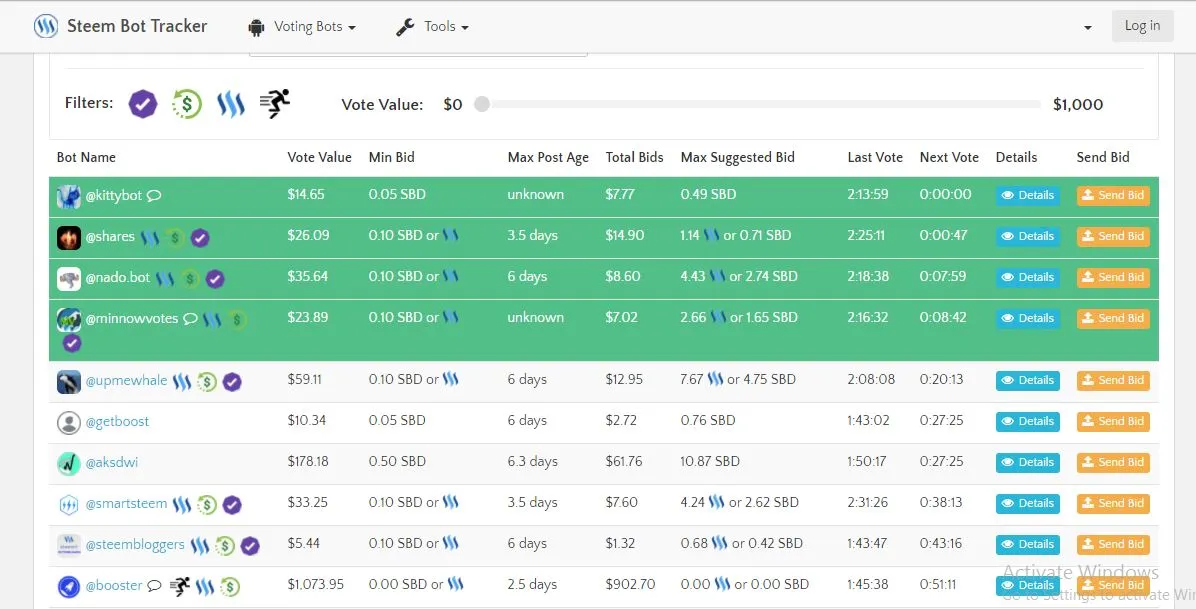Click the @minnowvotes avatar icon
Viewport: 1196px width, 609px height.
click(x=69, y=320)
